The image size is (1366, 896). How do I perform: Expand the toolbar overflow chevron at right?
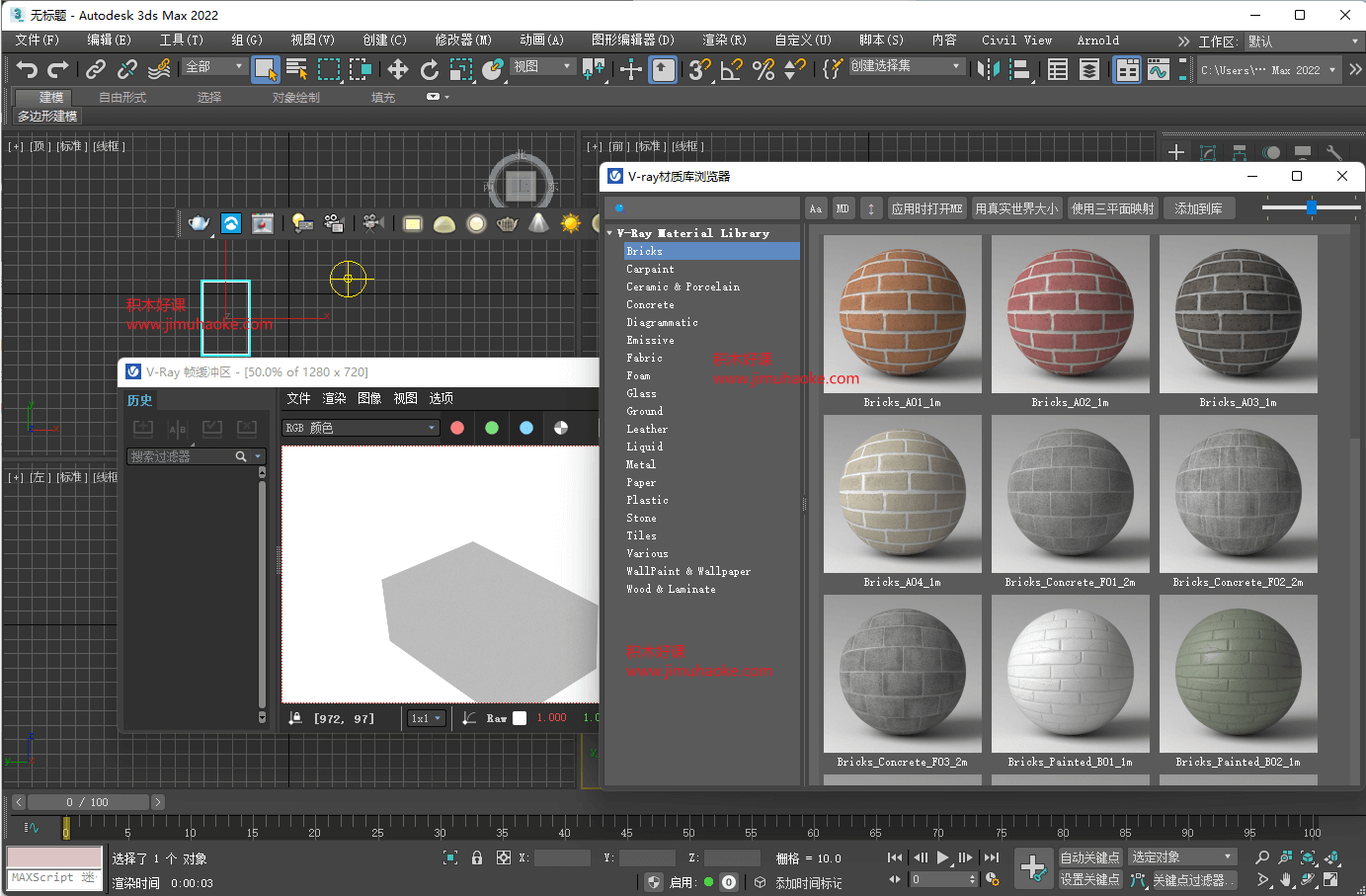pos(1354,69)
